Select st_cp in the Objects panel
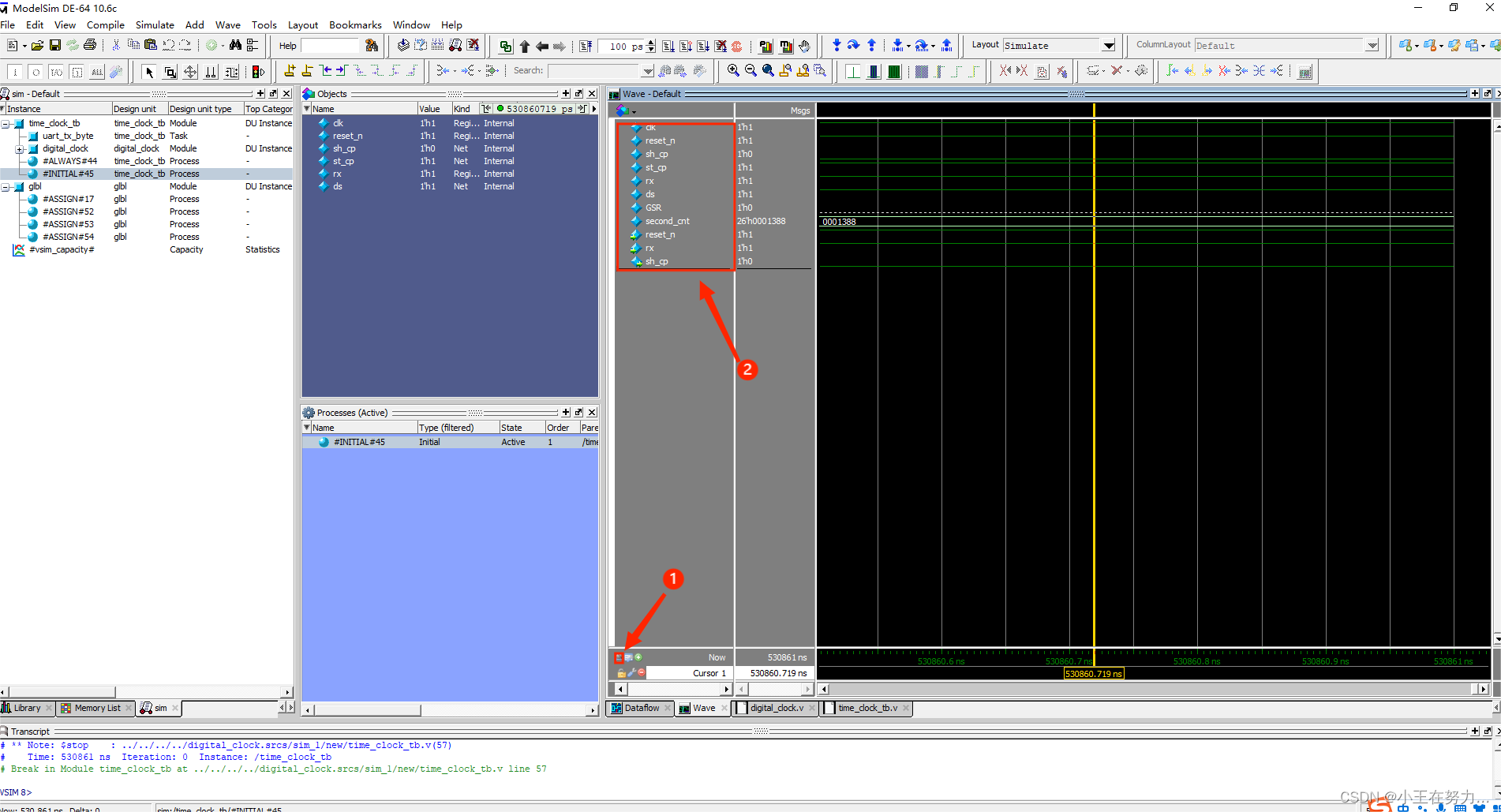Screen dimensions: 1501x812 (x=343, y=161)
